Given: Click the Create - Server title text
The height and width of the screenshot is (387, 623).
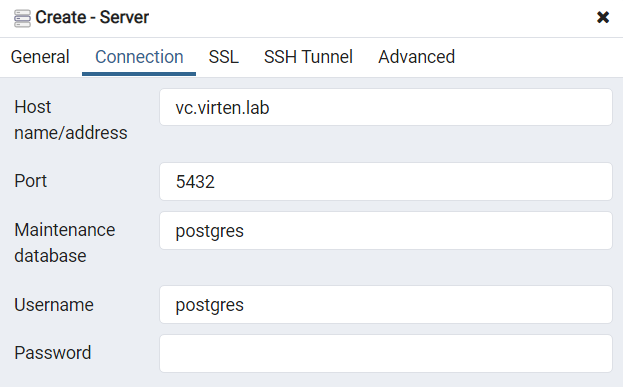Looking at the screenshot, I should coord(92,17).
